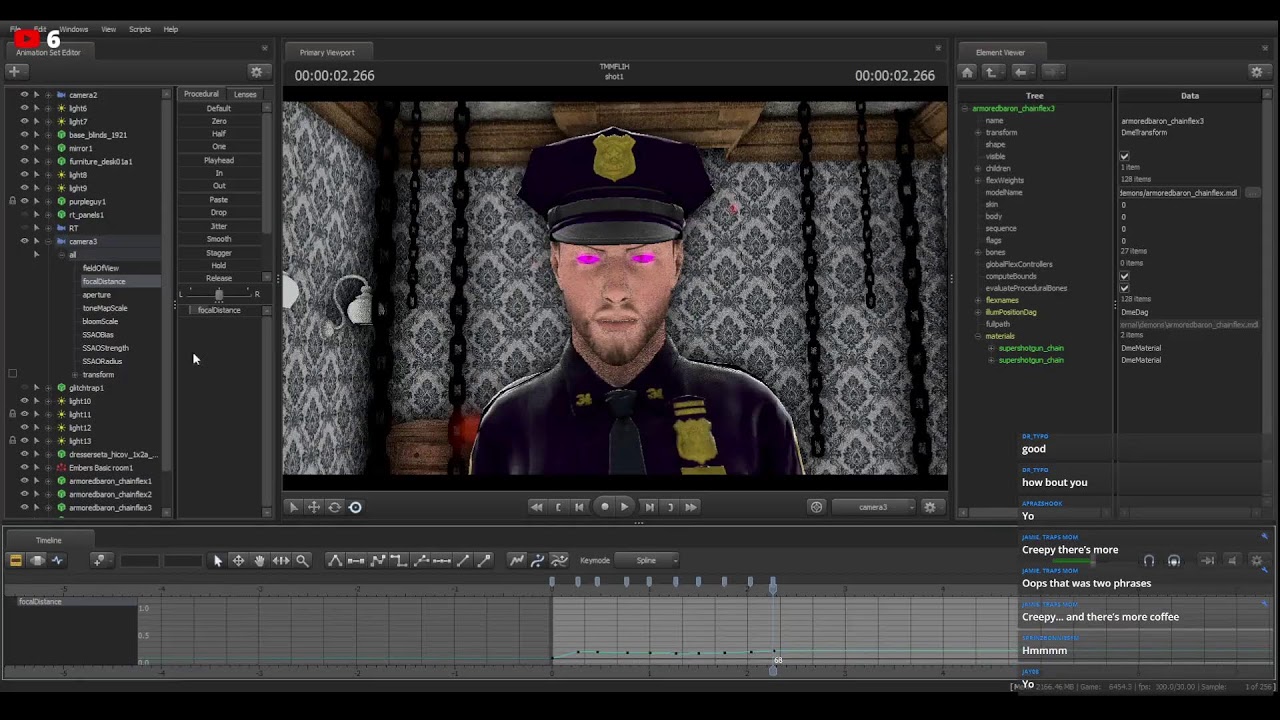
Task: Toggle work camera icon beside camera3
Action: click(816, 507)
